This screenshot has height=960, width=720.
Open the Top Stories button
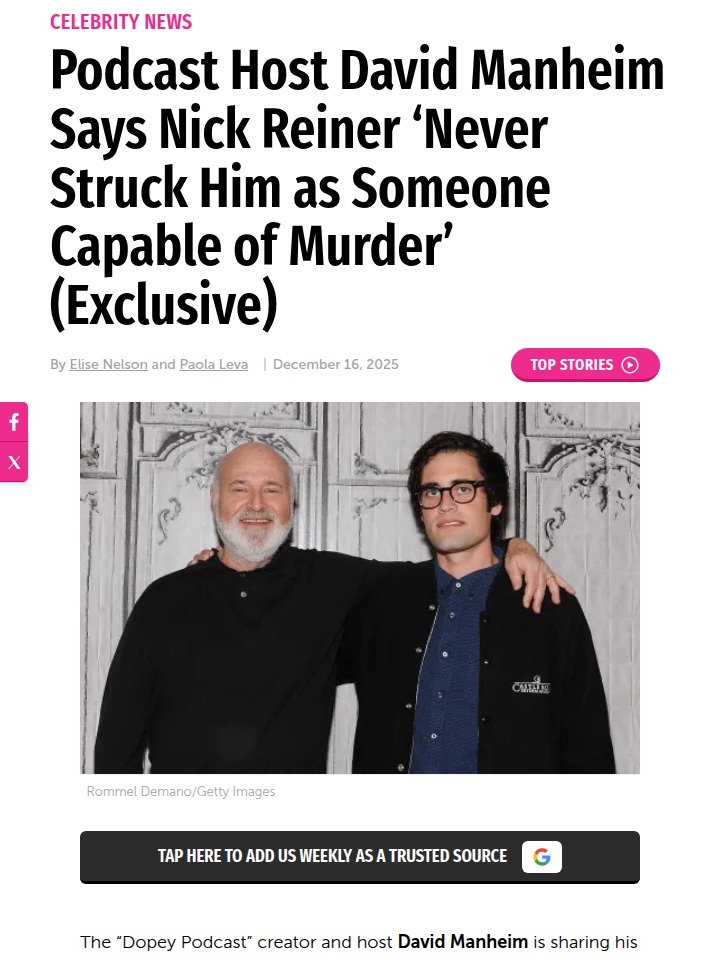[585, 365]
